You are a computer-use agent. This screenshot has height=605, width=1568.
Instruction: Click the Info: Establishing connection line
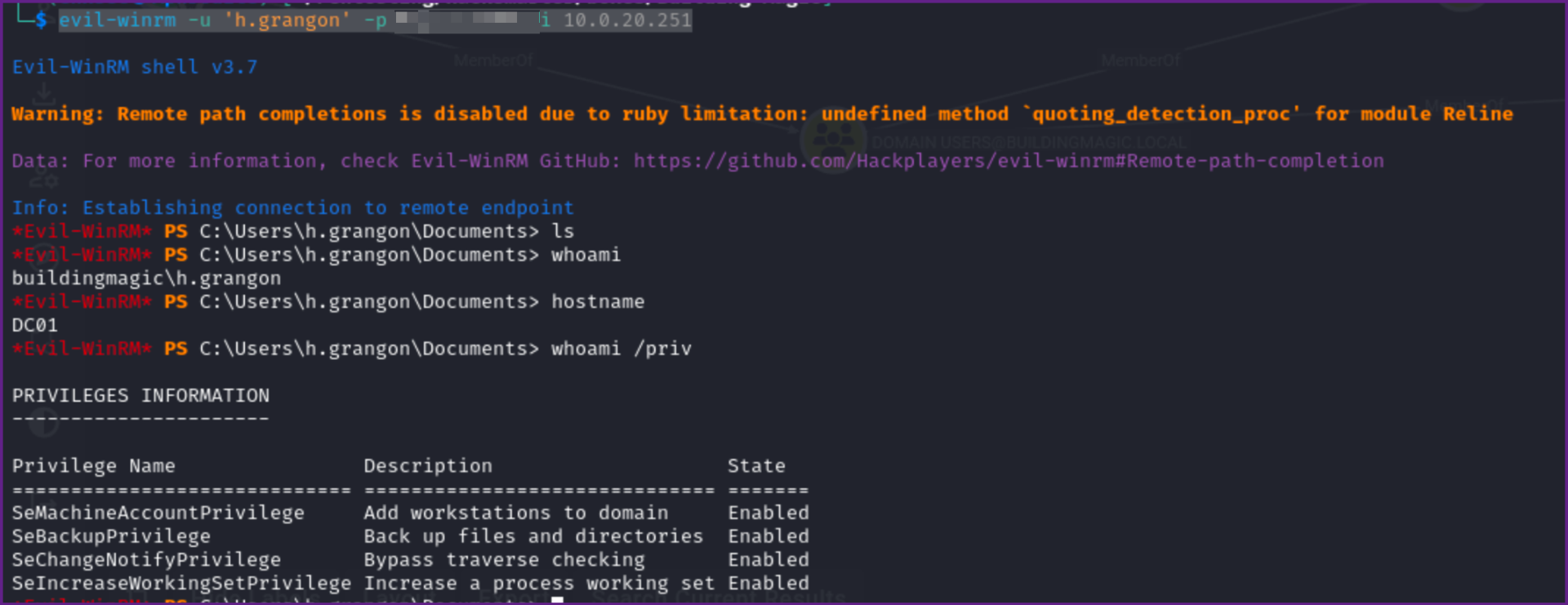point(292,208)
